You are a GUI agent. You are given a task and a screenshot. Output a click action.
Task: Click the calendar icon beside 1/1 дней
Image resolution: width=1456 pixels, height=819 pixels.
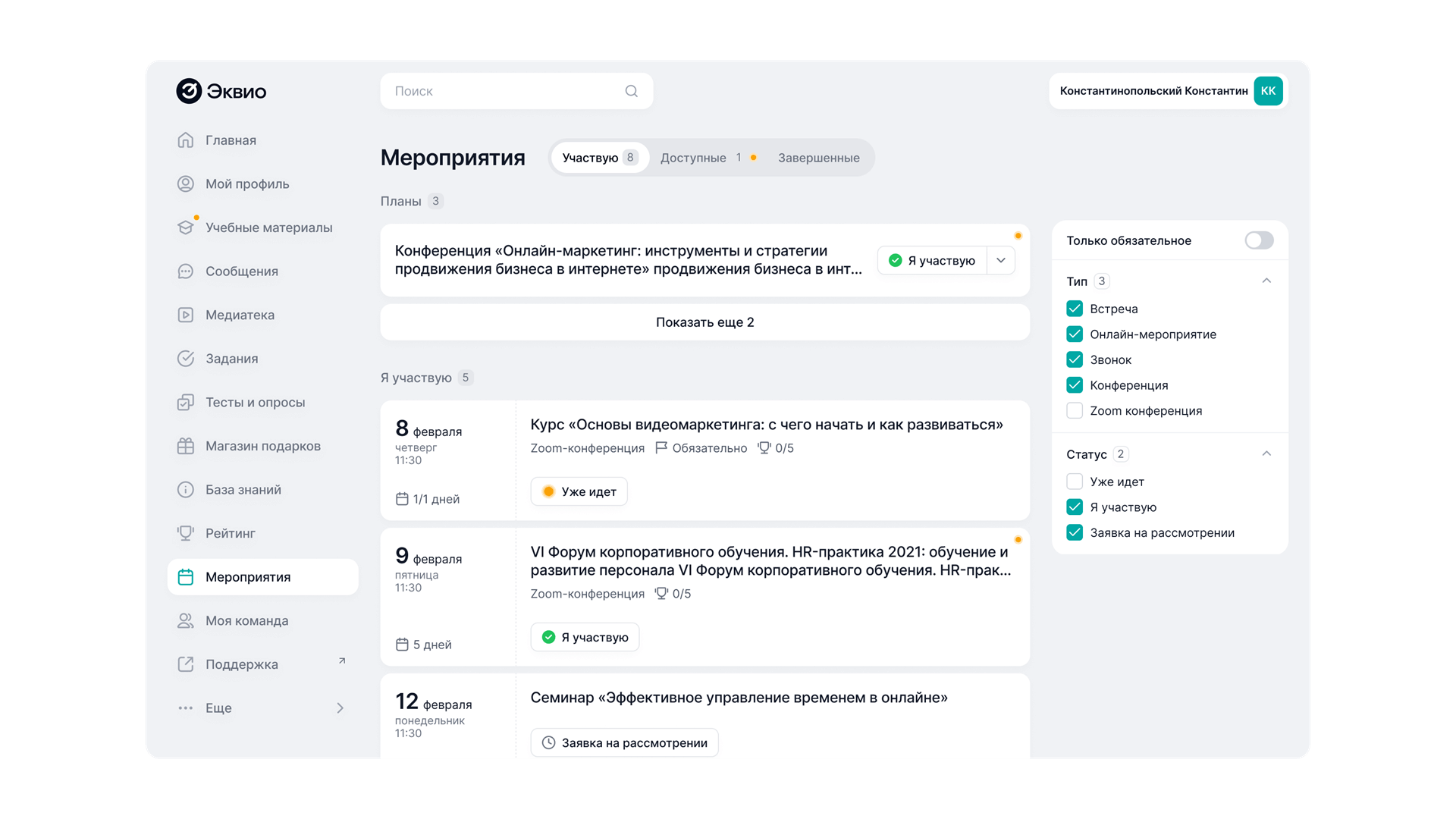[402, 499]
